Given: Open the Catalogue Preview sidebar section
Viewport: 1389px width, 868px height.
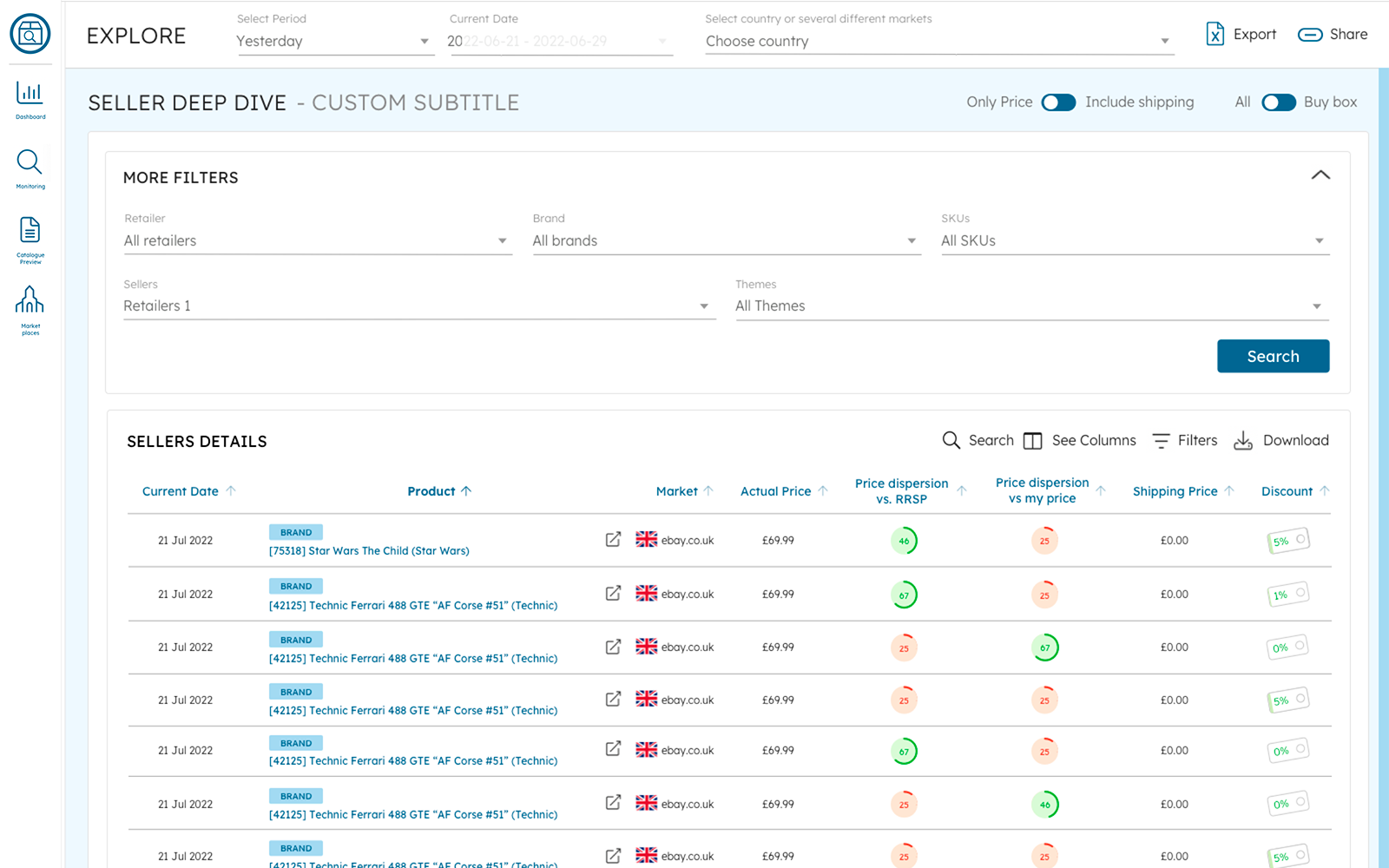Looking at the screenshot, I should pos(30,240).
